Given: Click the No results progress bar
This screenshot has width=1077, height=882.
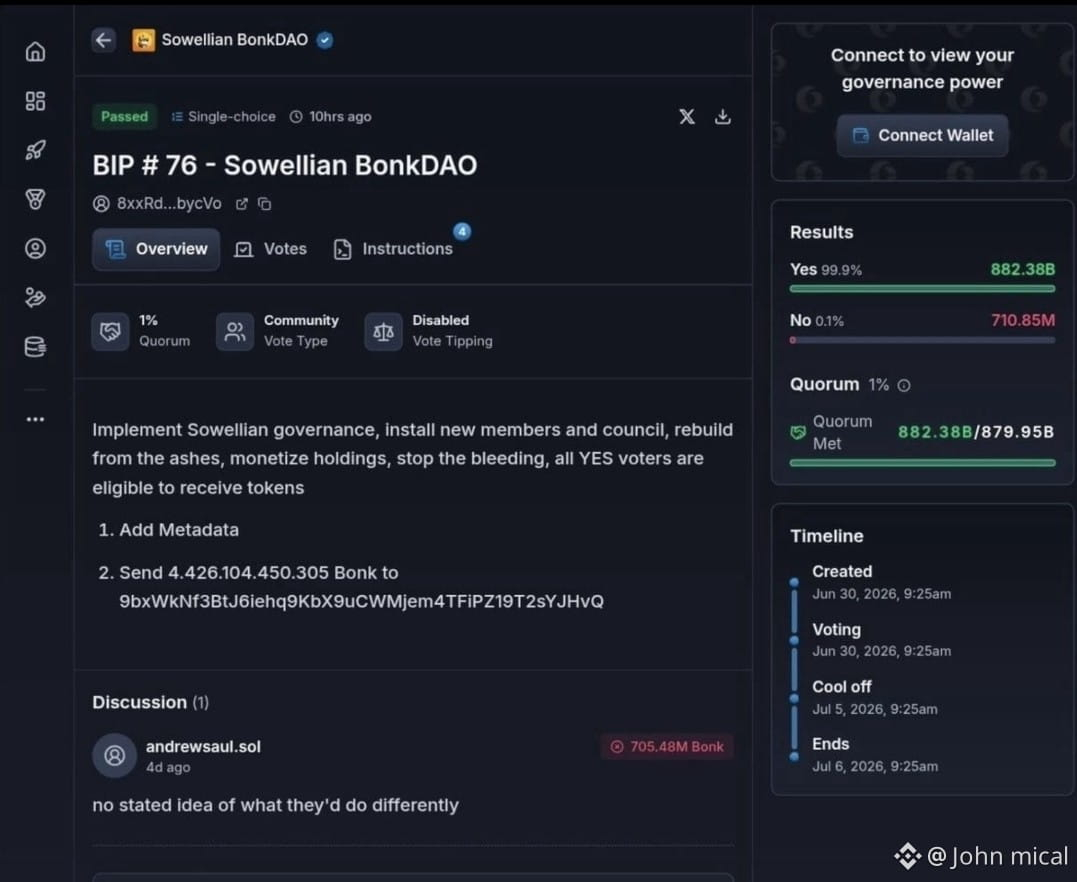Looking at the screenshot, I should (922, 340).
